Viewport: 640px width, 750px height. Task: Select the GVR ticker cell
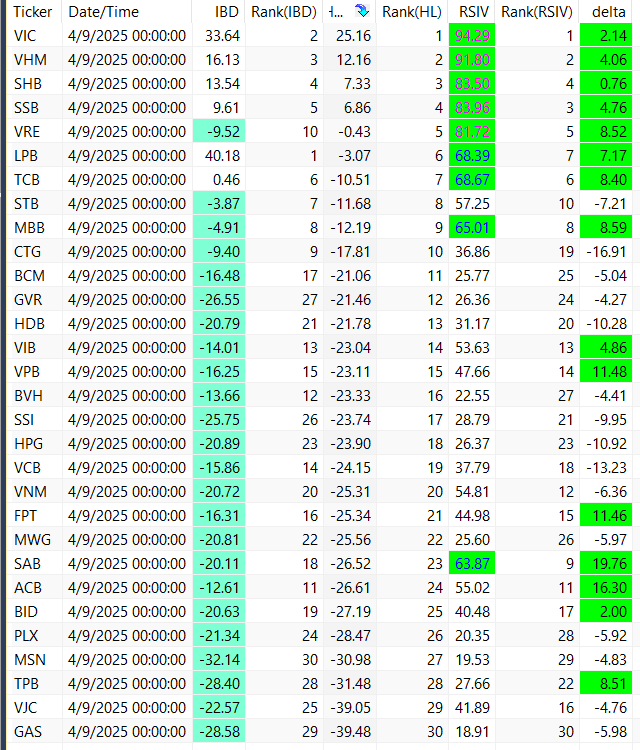click(x=34, y=300)
